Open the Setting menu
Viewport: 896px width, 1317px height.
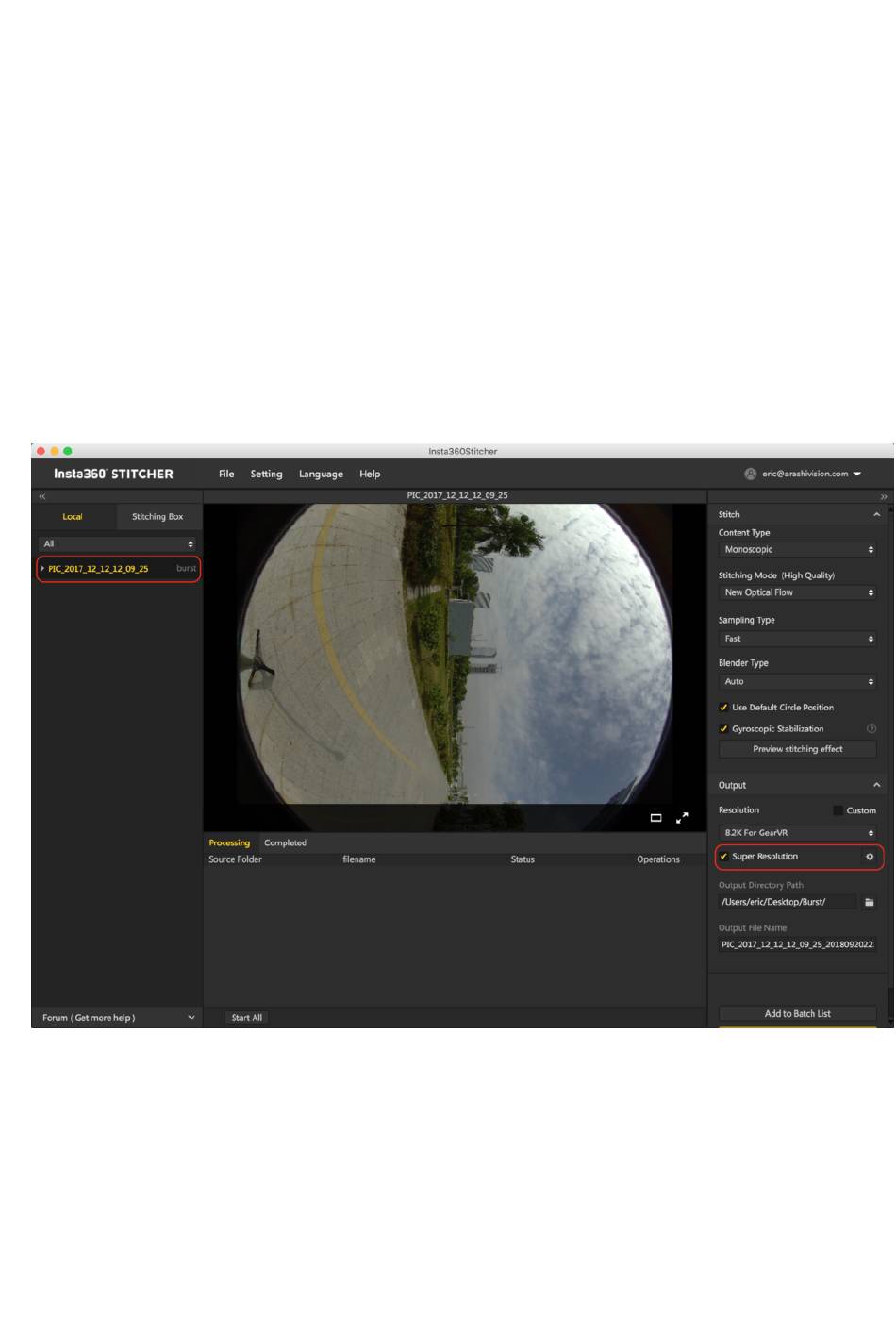266,475
